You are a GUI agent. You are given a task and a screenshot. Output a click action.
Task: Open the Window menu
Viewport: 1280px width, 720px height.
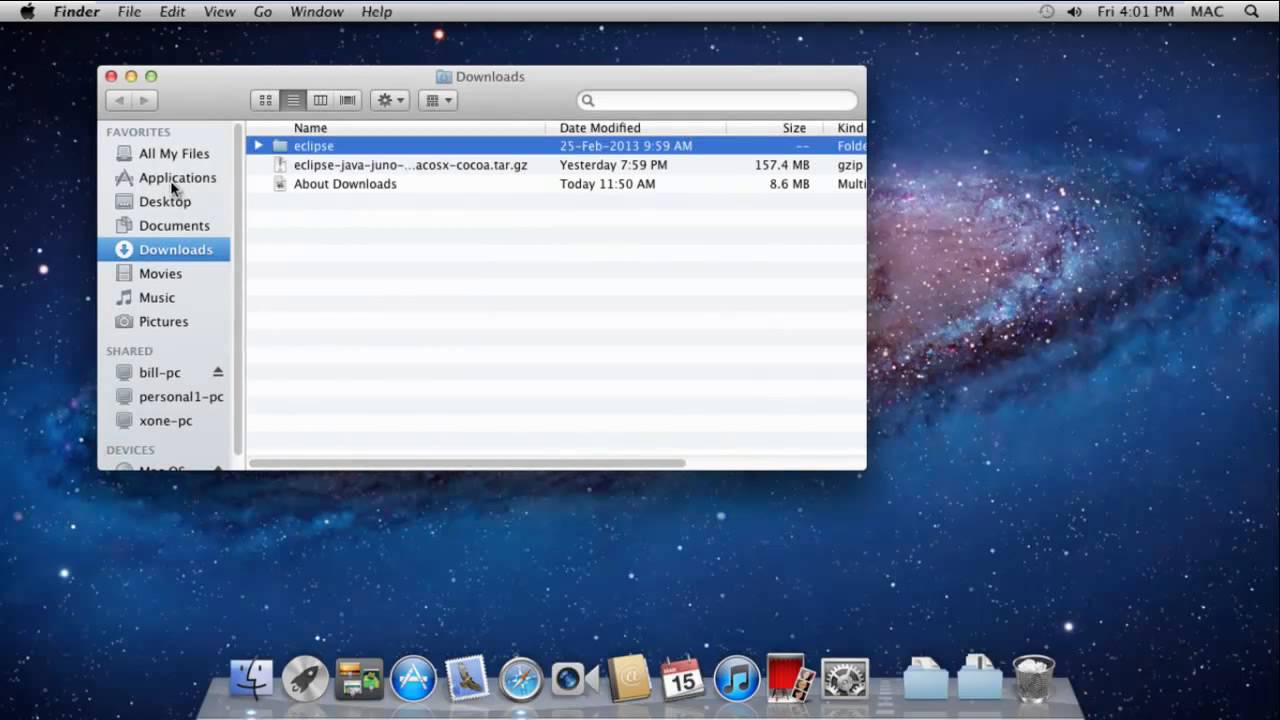(x=317, y=11)
